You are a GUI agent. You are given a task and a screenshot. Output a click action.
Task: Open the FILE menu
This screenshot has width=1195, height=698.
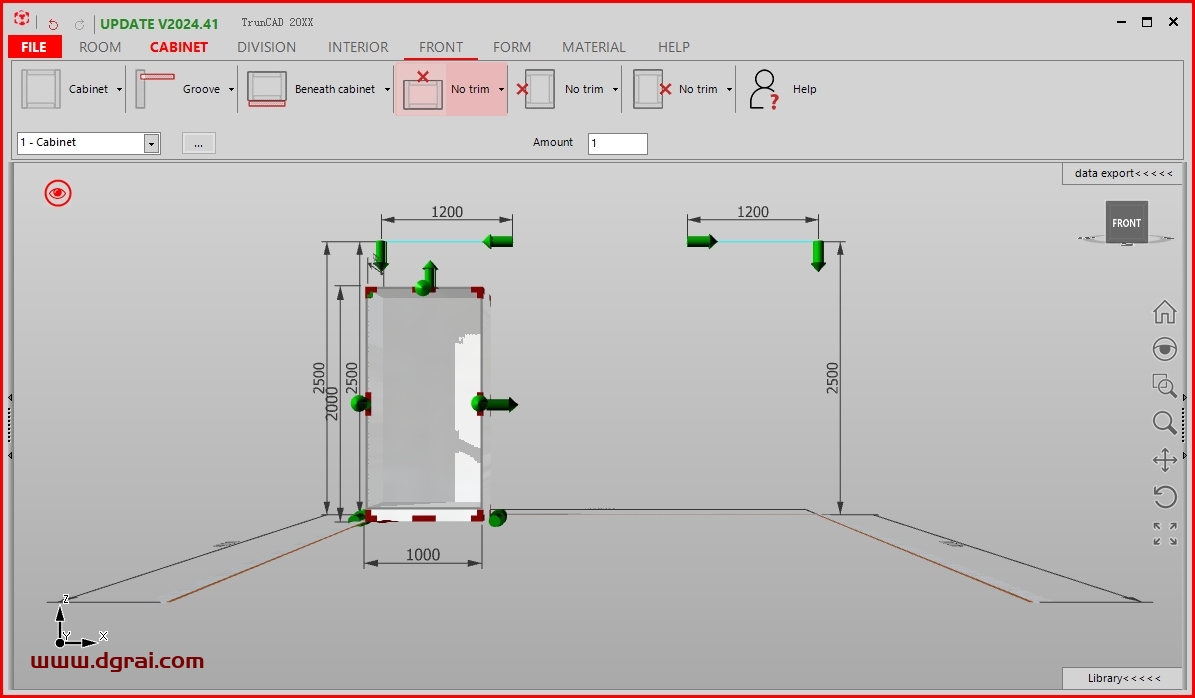click(x=34, y=47)
